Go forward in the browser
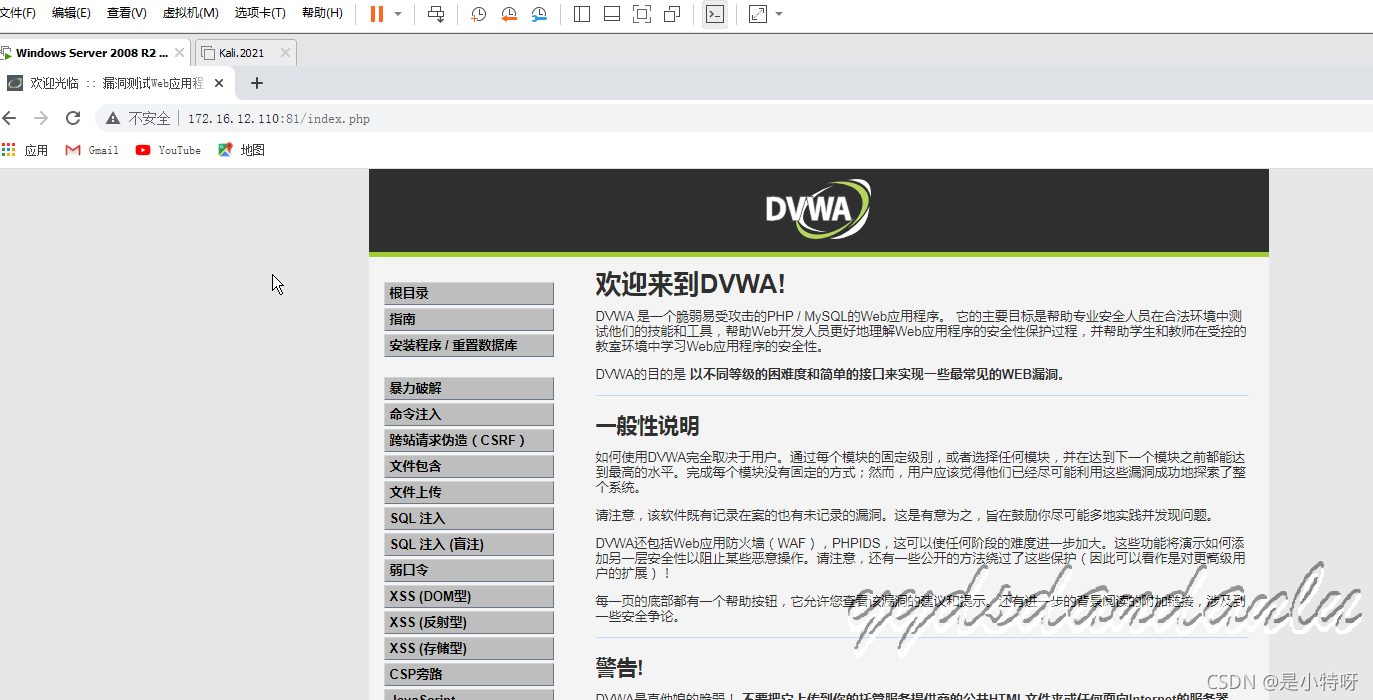This screenshot has height=700, width=1373. pos(41,118)
